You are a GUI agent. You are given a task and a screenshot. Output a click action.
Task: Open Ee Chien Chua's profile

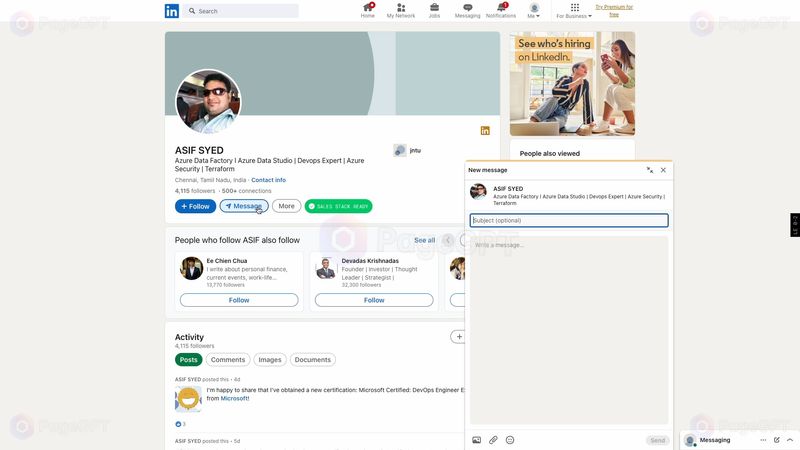(227, 261)
